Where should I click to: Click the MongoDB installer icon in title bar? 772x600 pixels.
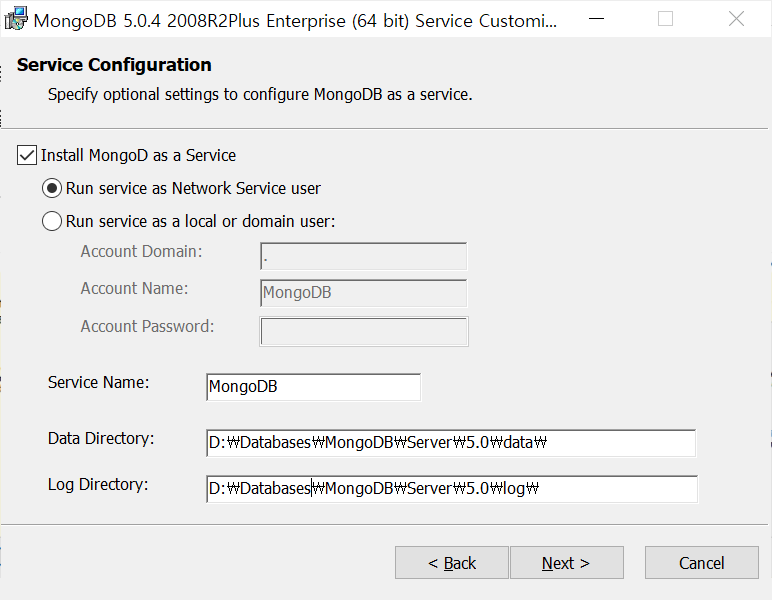pos(16,19)
